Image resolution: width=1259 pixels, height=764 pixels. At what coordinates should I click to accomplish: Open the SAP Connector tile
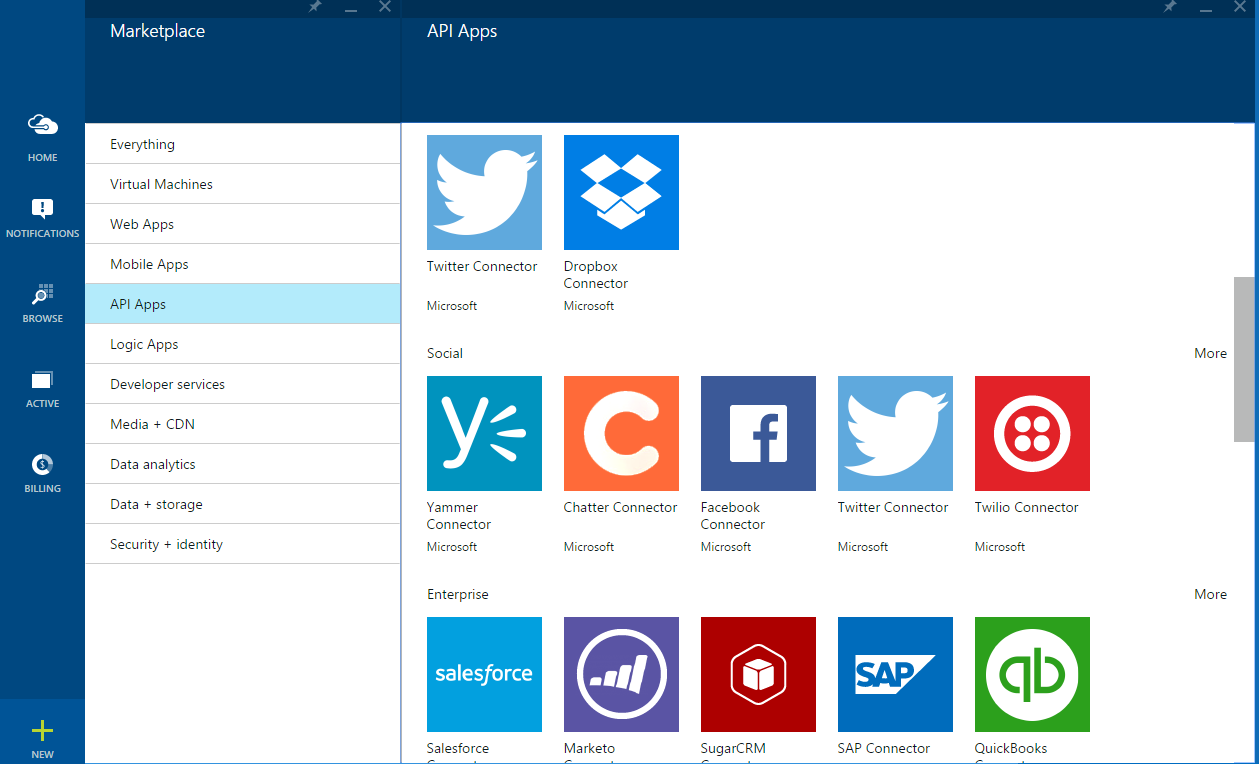coord(895,674)
